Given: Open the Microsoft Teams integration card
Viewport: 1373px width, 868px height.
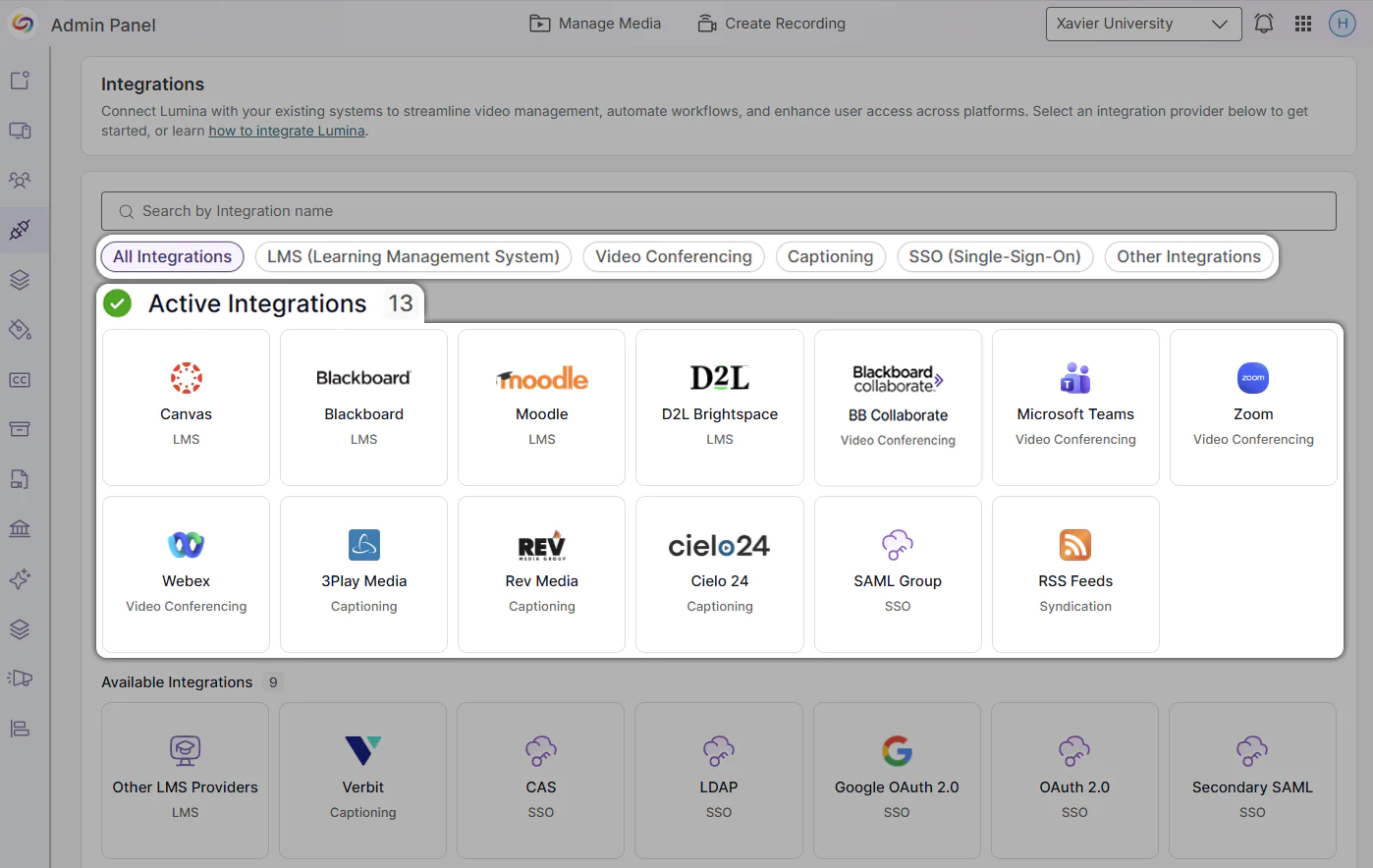Looking at the screenshot, I should tap(1075, 407).
